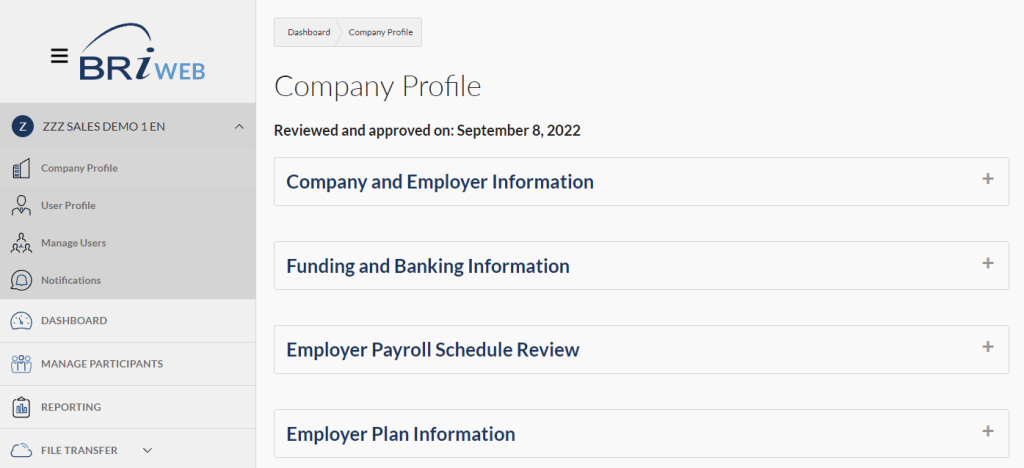Expand Company and Employer Information section

tap(987, 180)
